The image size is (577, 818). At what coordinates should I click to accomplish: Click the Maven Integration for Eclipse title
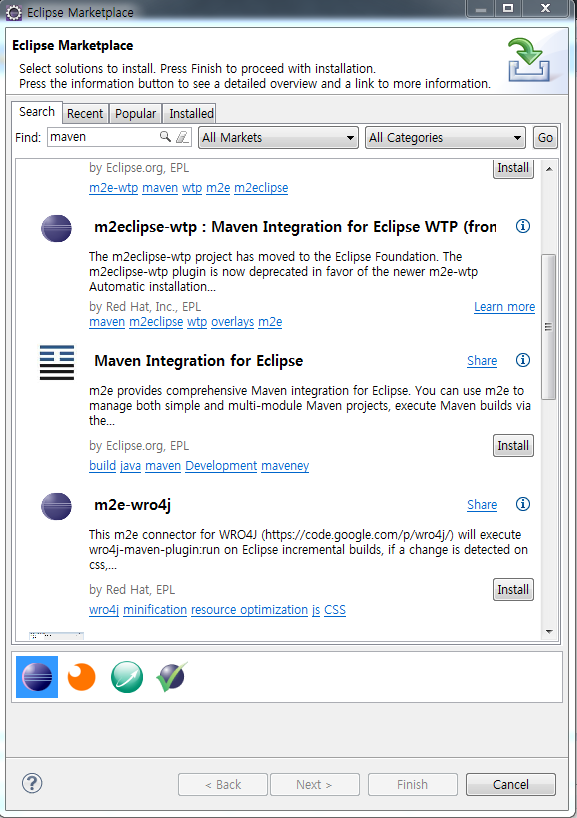point(199,360)
